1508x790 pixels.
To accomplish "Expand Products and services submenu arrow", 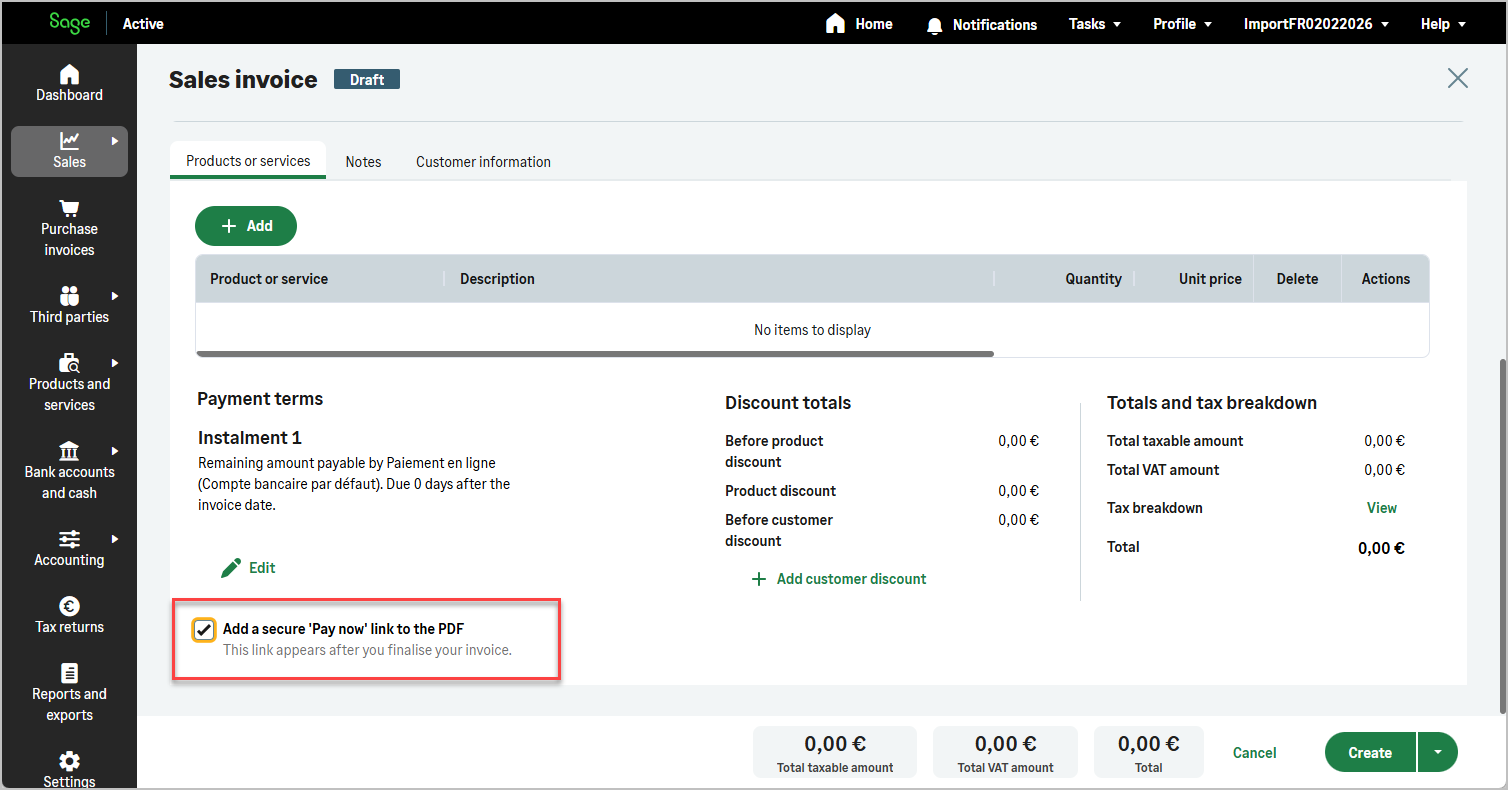I will pyautogui.click(x=115, y=363).
